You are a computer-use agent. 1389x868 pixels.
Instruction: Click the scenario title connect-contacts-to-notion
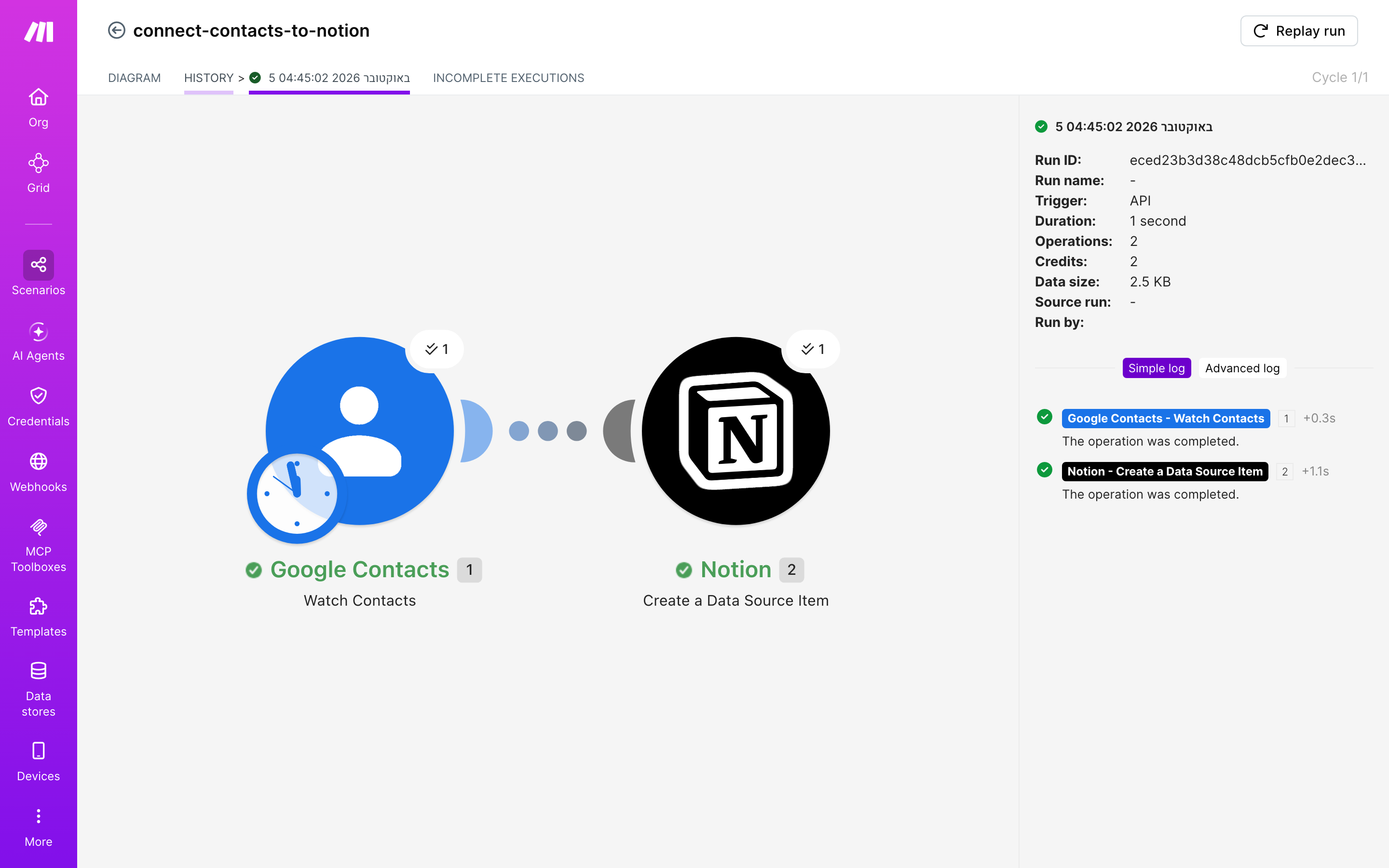click(x=251, y=30)
